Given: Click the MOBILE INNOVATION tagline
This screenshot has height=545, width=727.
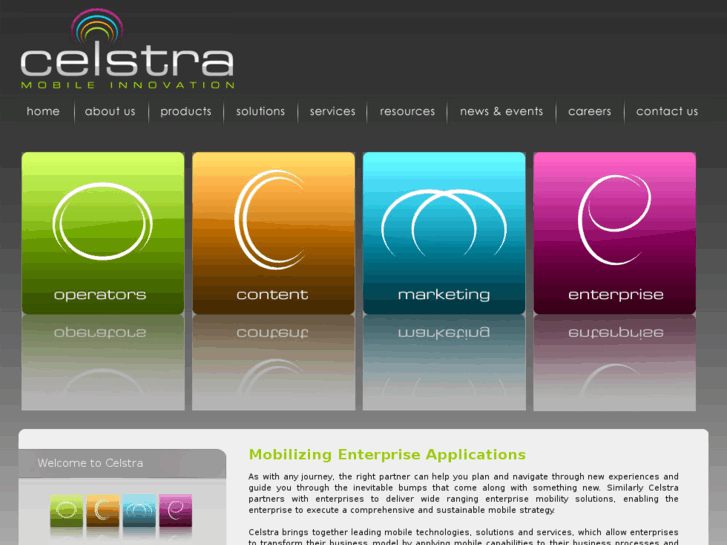Looking at the screenshot, I should (x=128, y=85).
